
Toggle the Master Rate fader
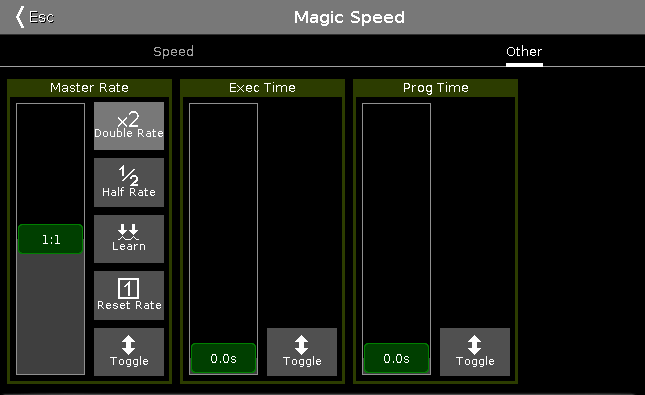[x=129, y=352]
